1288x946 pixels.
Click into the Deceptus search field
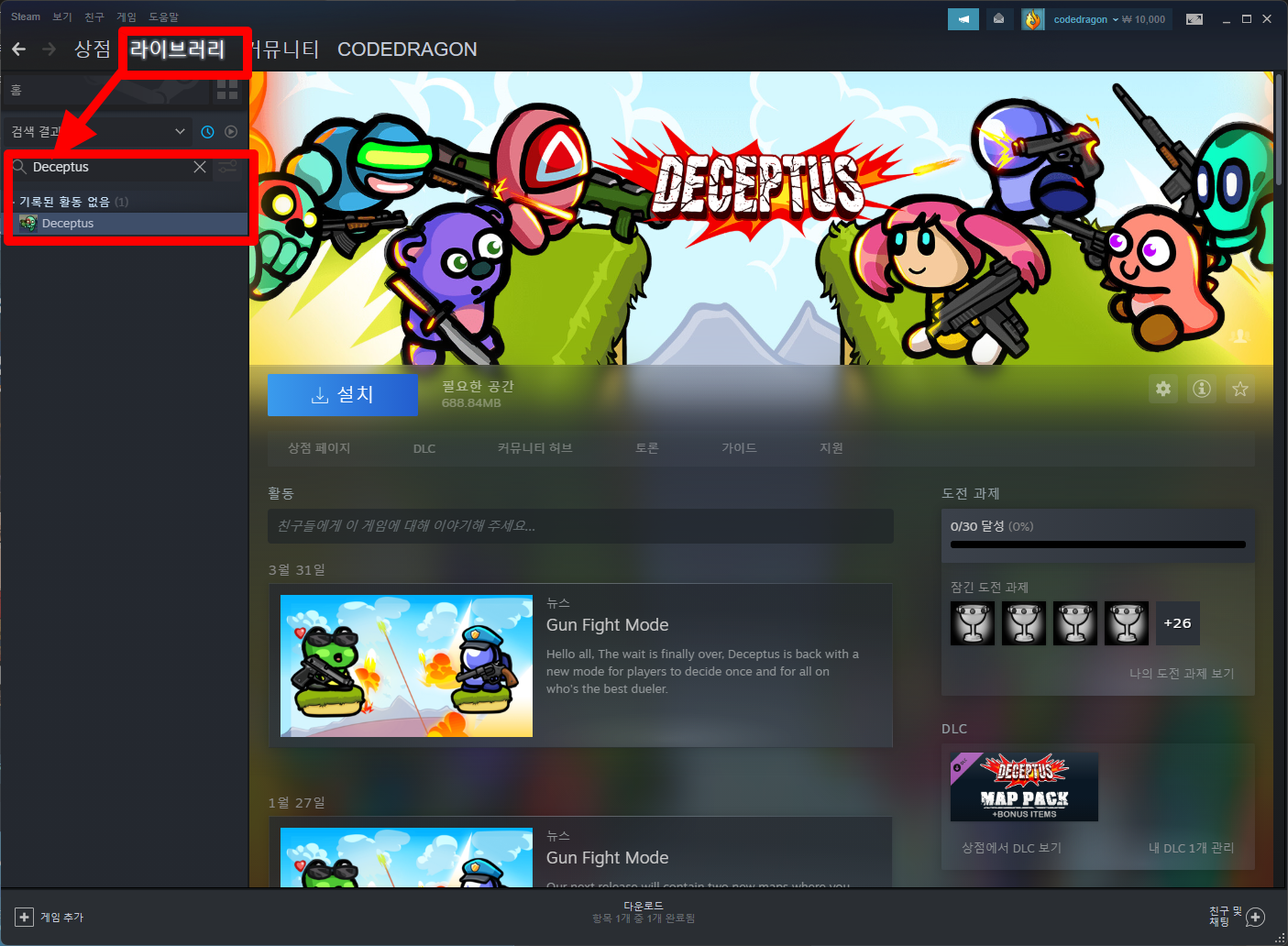click(110, 167)
